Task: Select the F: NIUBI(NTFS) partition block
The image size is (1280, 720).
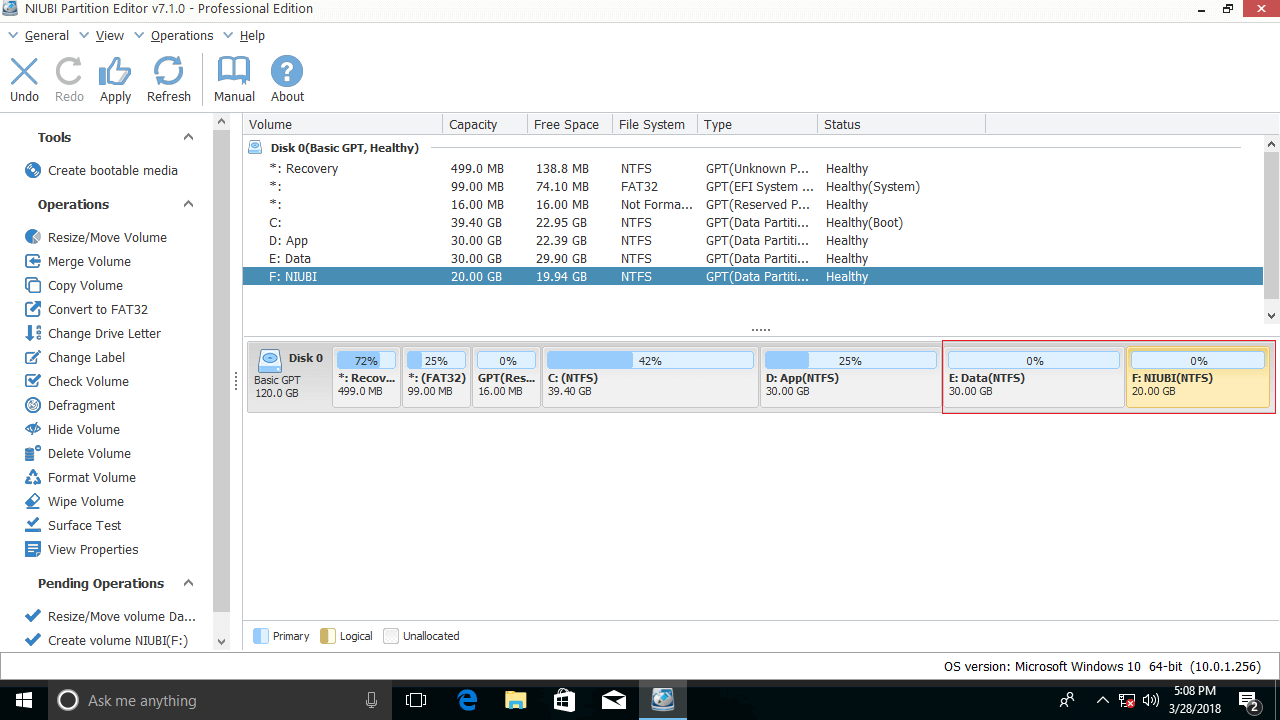Action: 1198,377
